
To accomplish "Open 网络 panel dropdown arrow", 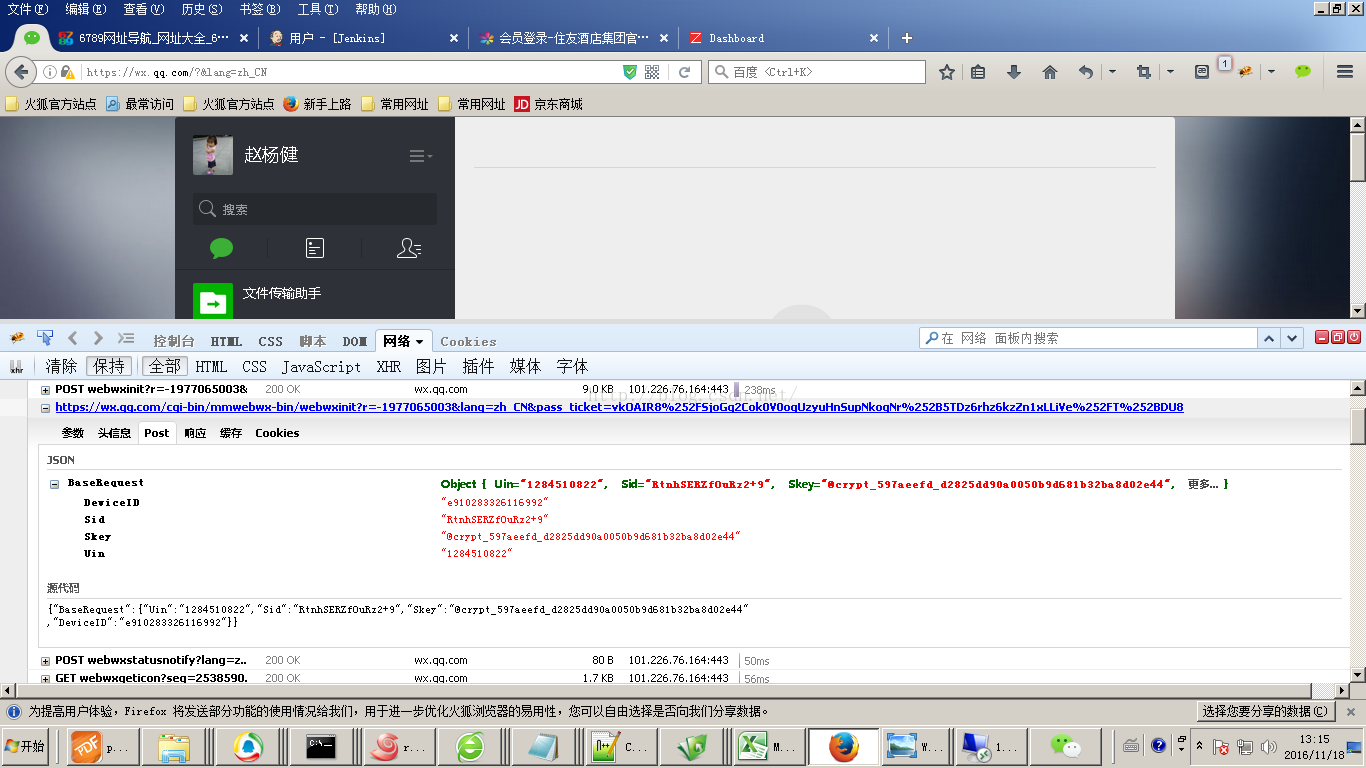I will click(x=420, y=342).
